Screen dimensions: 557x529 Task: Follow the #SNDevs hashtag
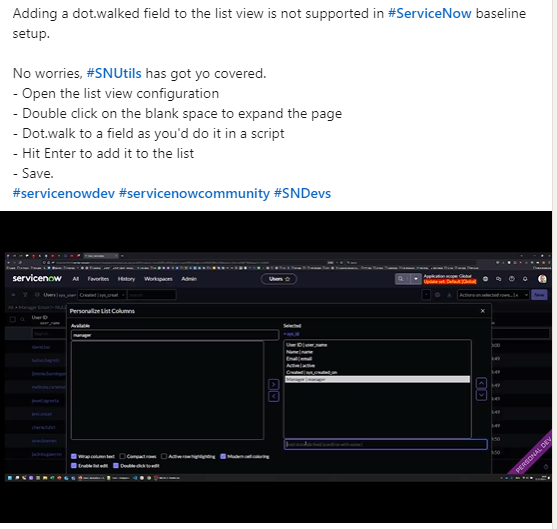pos(302,193)
